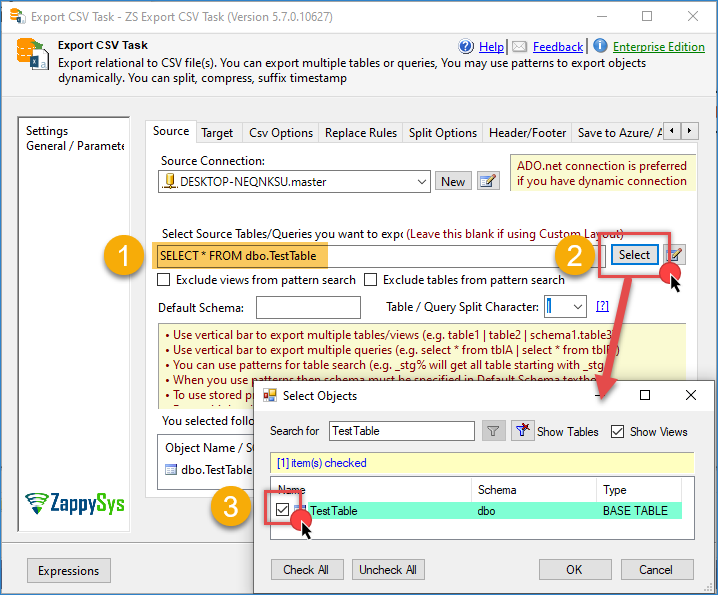Image resolution: width=718 pixels, height=595 pixels.
Task: Enable Exclude views from pattern search
Action: pos(163,279)
